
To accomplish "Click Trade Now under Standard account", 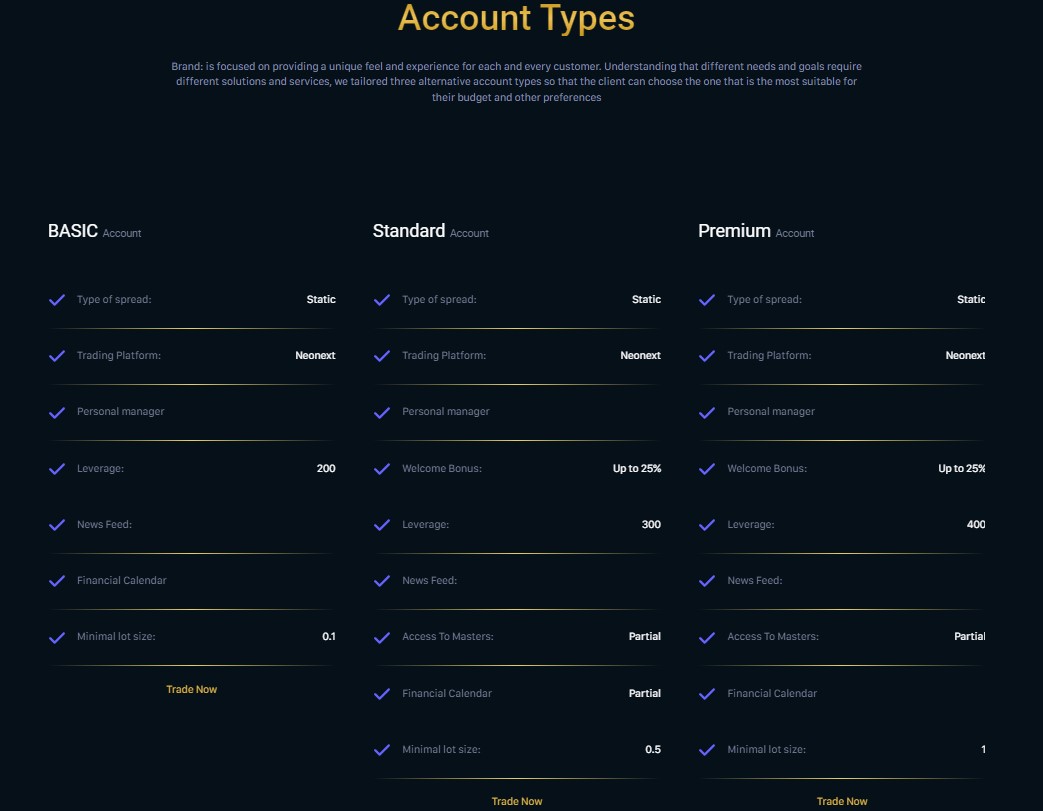I will click(x=517, y=801).
